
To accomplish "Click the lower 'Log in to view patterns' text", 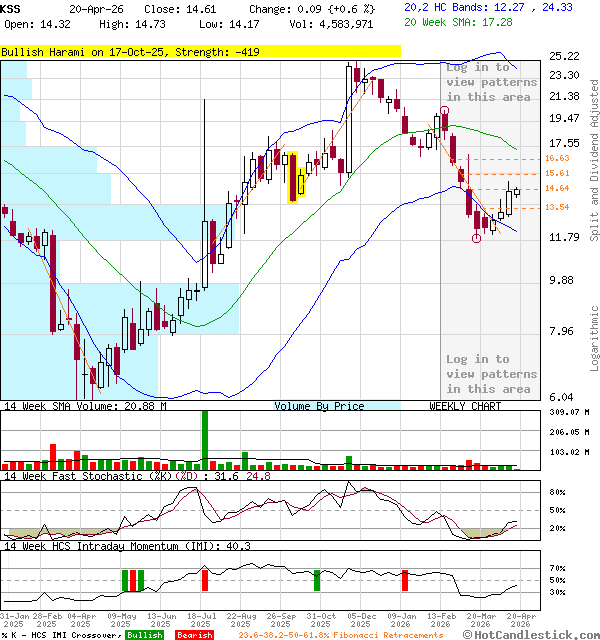I will (x=482, y=373).
